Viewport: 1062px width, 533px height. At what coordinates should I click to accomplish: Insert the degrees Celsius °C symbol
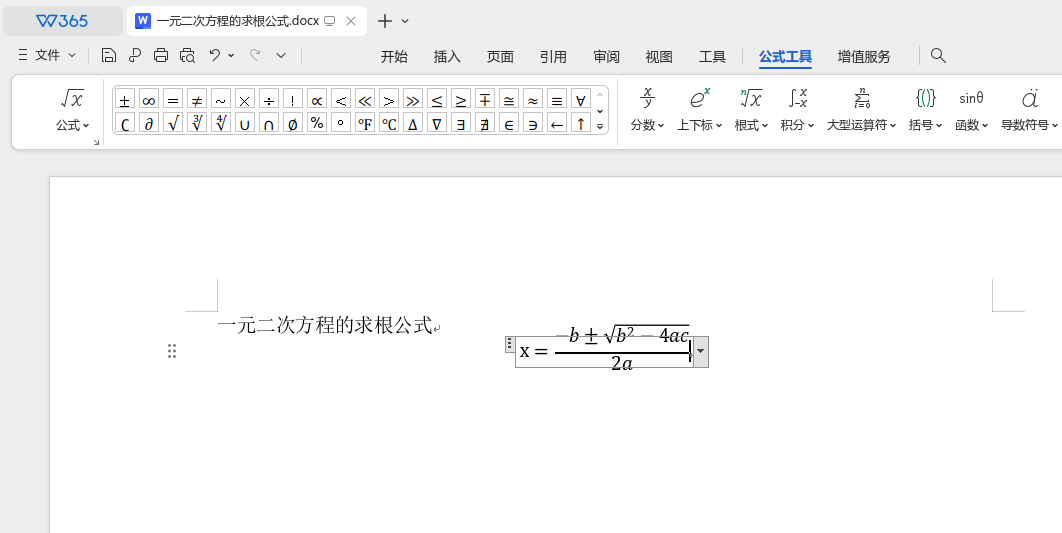click(x=389, y=123)
